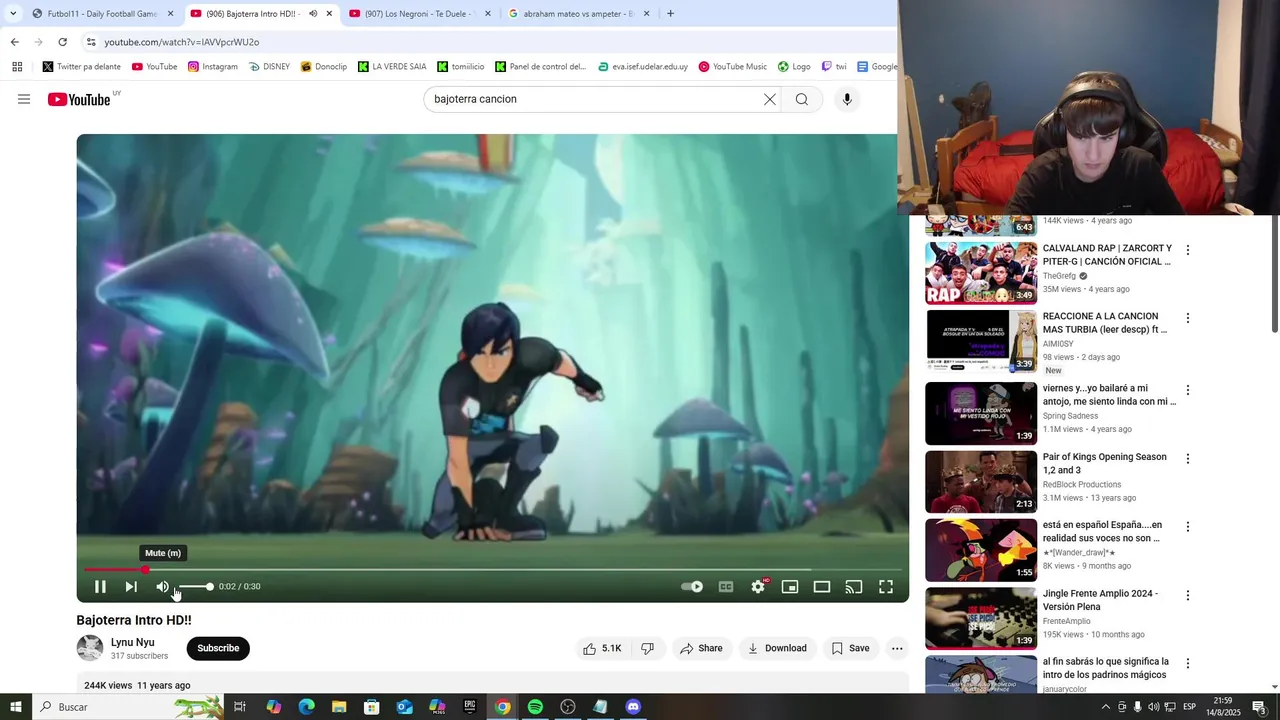Save video to a playlist
Image resolution: width=1280 pixels, height=720 pixels.
(x=851, y=648)
